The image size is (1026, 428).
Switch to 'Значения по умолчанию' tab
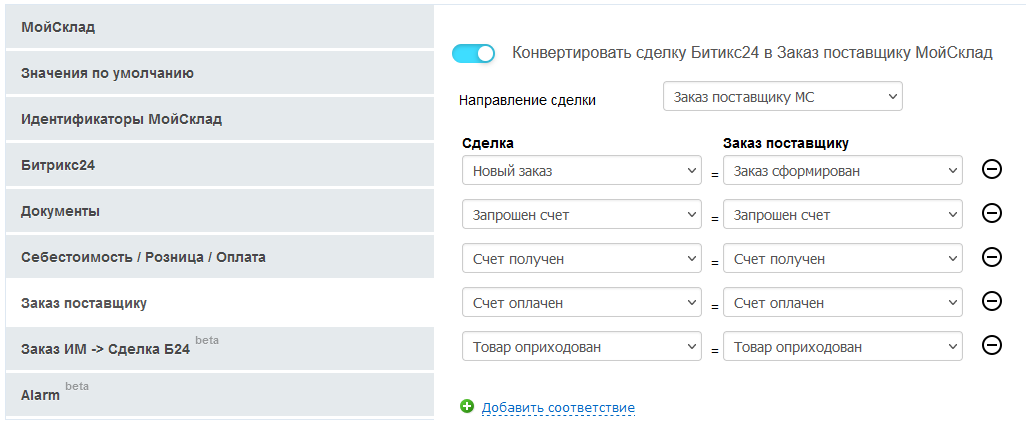click(x=219, y=73)
